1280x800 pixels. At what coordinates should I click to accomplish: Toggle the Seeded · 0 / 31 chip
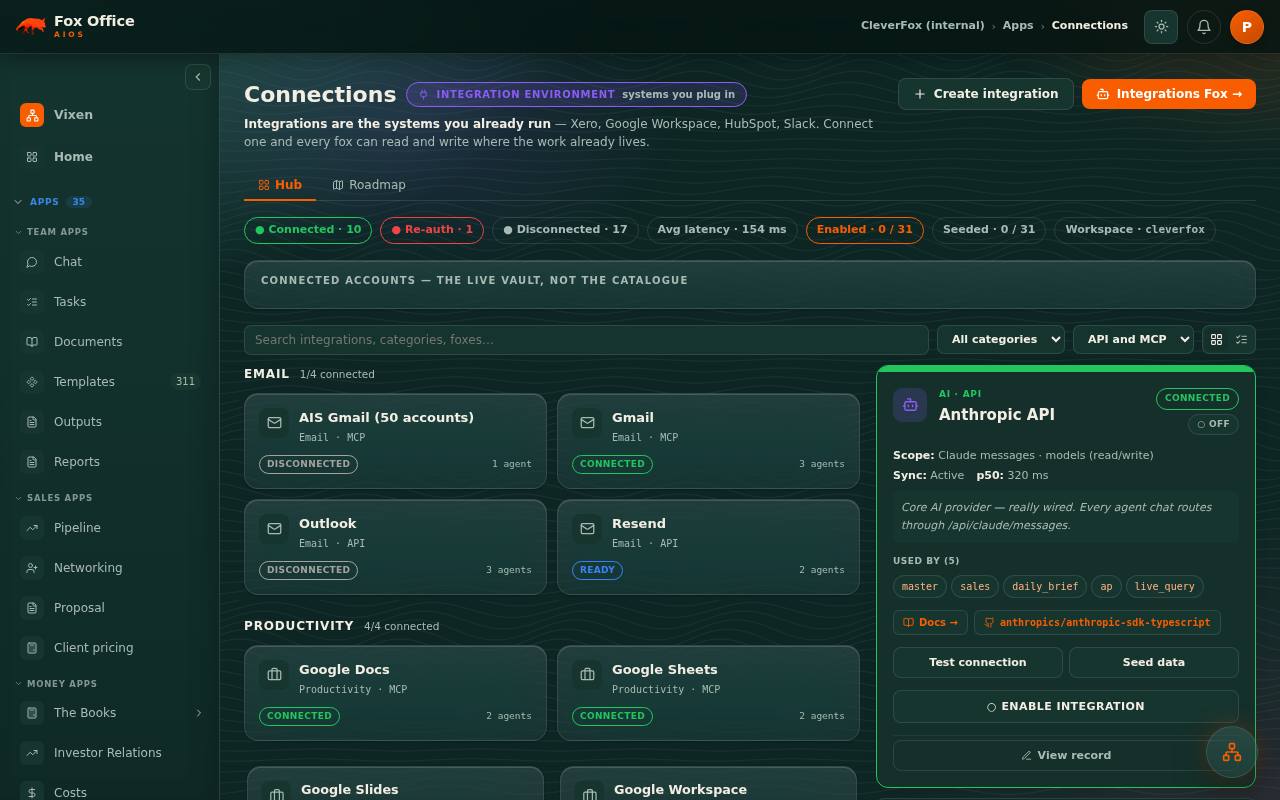pos(989,230)
